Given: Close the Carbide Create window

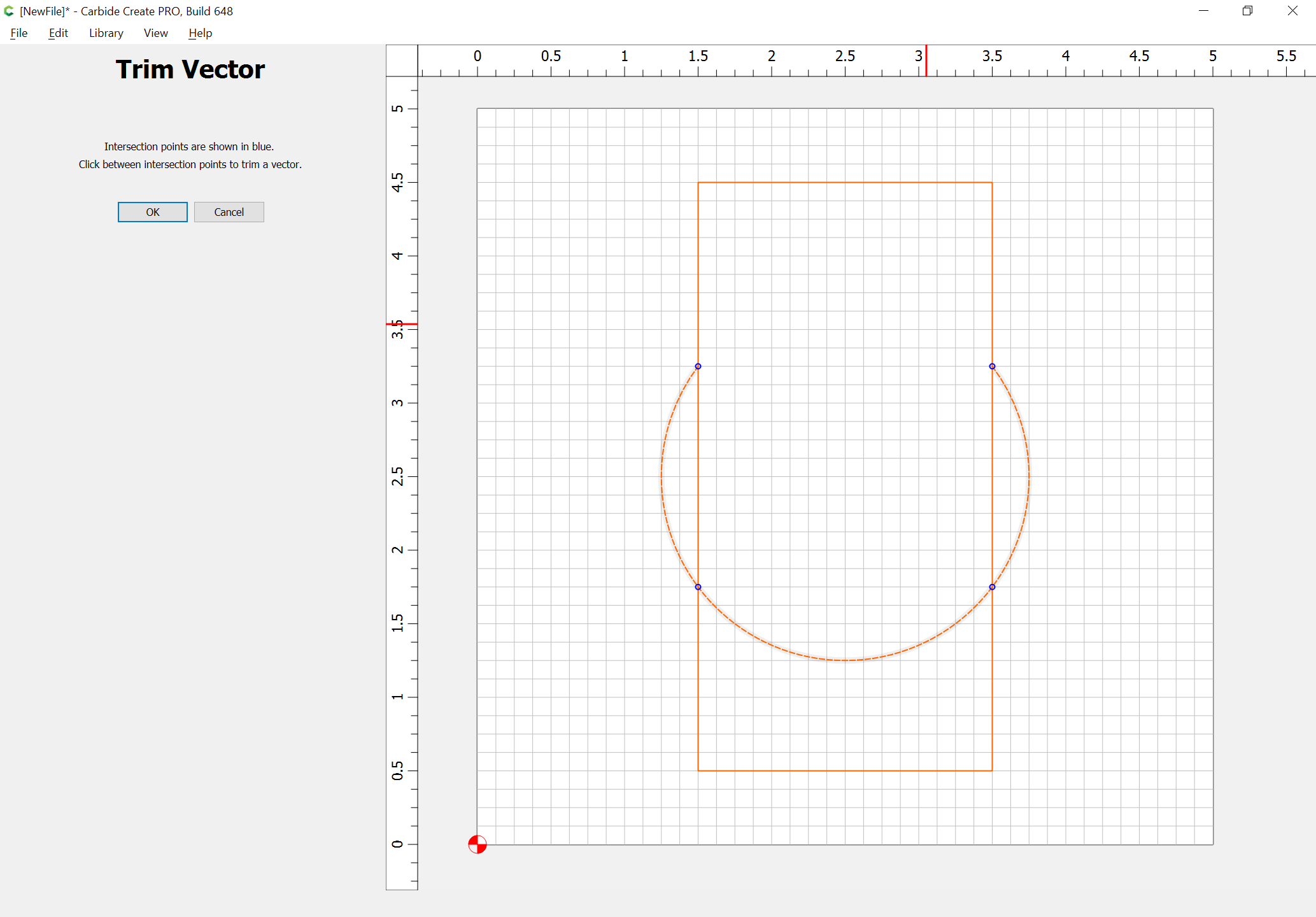Looking at the screenshot, I should pyautogui.click(x=1292, y=11).
